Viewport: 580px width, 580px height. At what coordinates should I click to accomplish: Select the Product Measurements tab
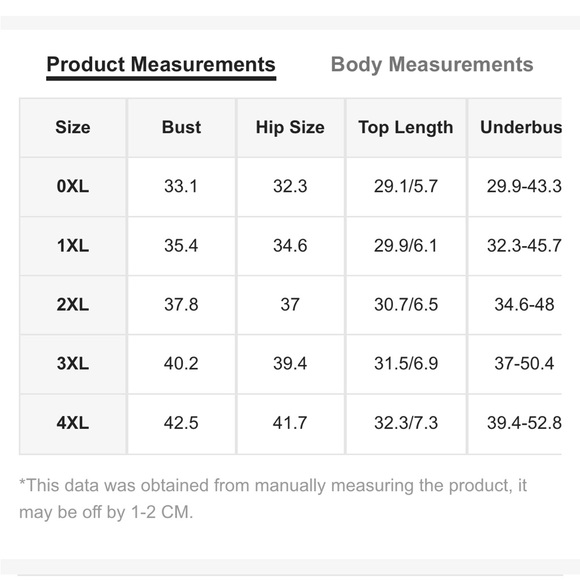(161, 65)
